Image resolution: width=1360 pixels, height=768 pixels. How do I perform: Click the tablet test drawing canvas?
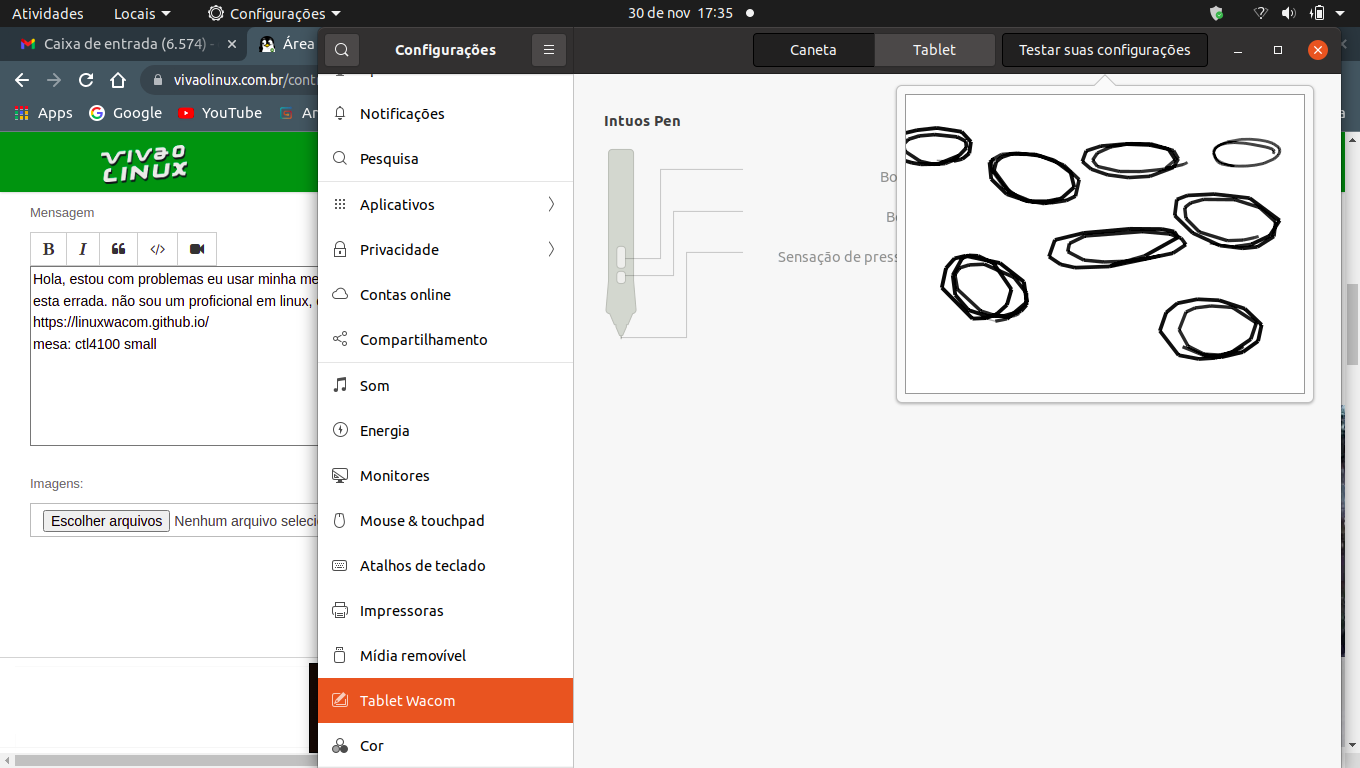(x=1105, y=244)
